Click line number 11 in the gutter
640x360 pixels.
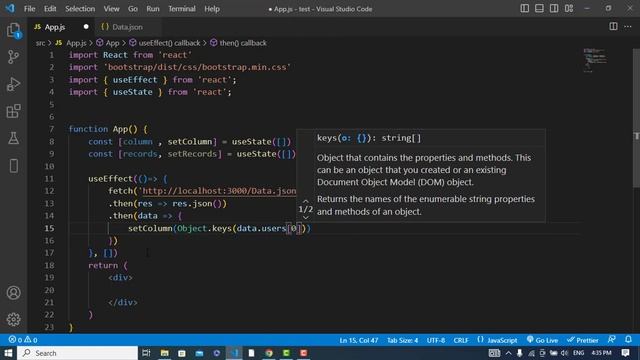pos(49,179)
